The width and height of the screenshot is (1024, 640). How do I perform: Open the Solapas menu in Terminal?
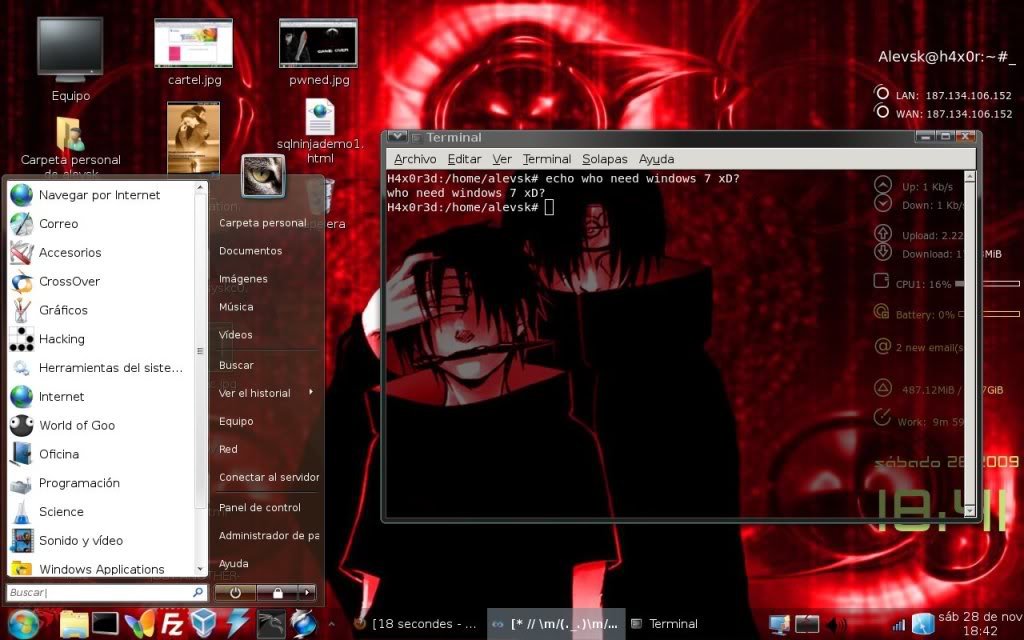pos(604,159)
